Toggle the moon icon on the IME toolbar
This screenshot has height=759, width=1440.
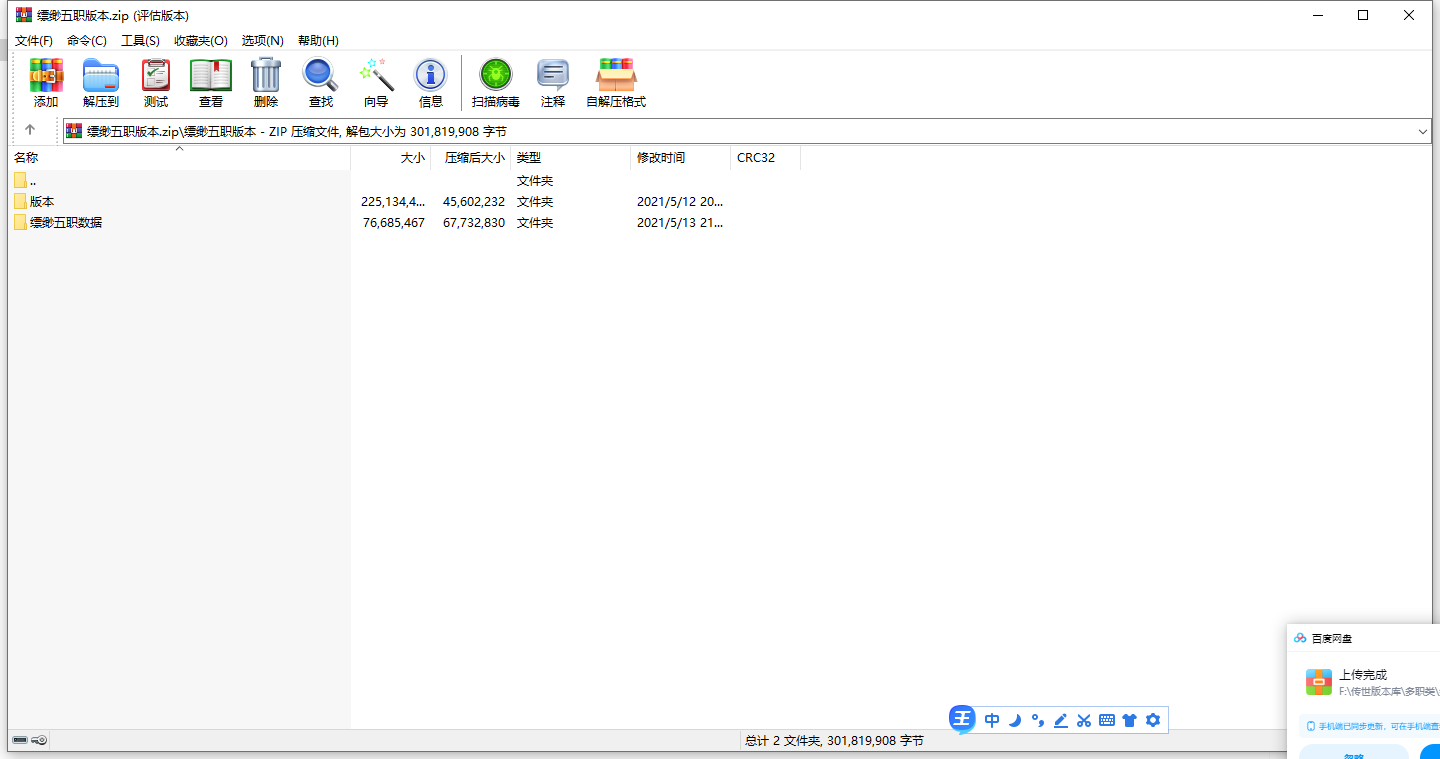click(x=1015, y=720)
